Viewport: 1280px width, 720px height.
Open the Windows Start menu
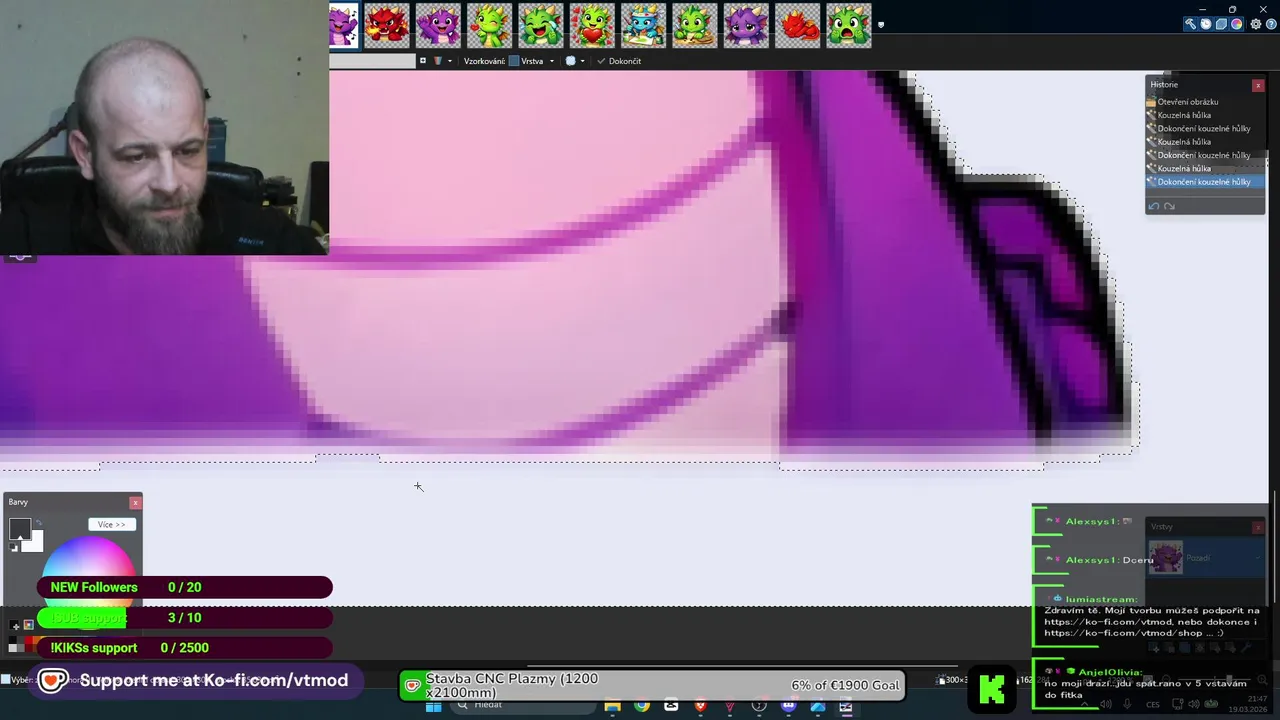(x=433, y=707)
